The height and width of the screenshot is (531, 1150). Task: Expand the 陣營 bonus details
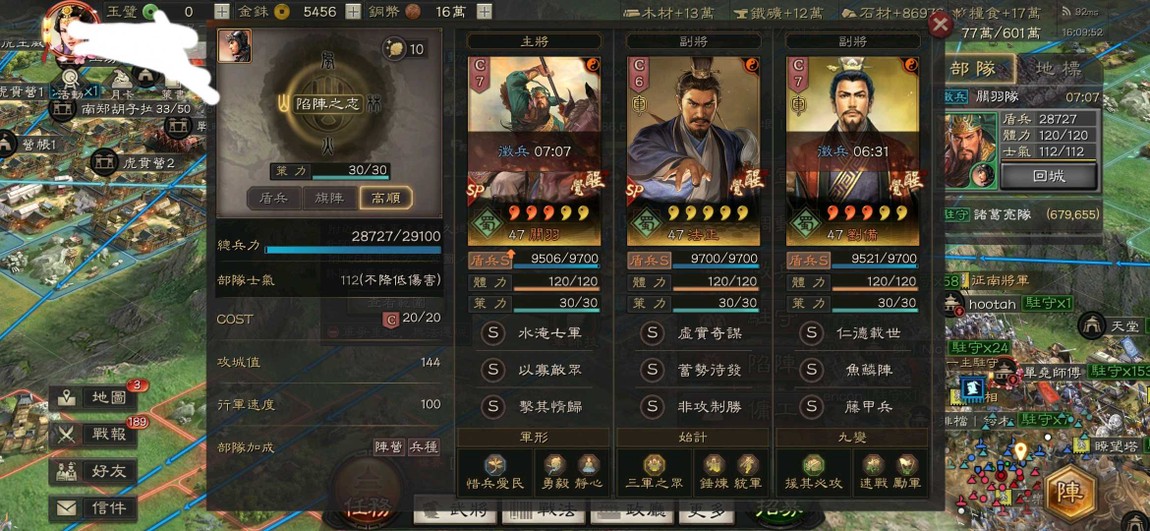(389, 447)
